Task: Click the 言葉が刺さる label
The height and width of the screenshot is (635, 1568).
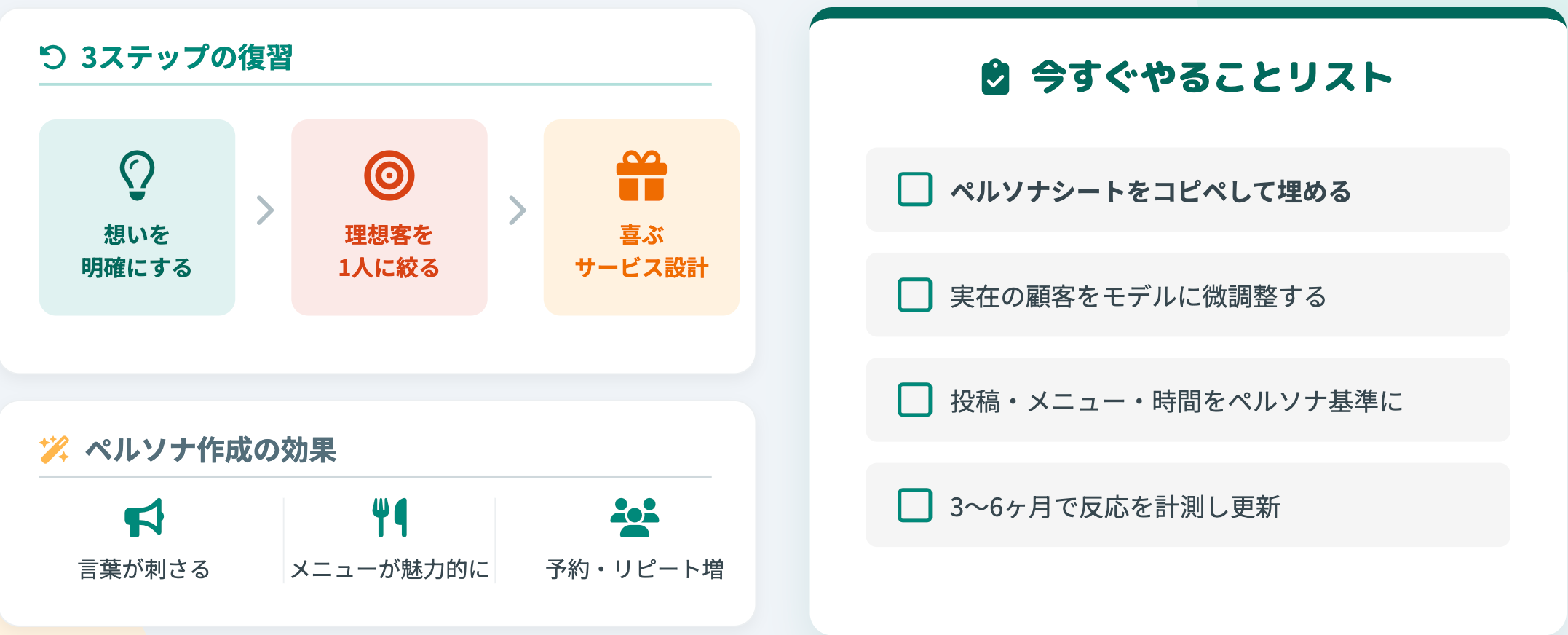Action: click(144, 569)
